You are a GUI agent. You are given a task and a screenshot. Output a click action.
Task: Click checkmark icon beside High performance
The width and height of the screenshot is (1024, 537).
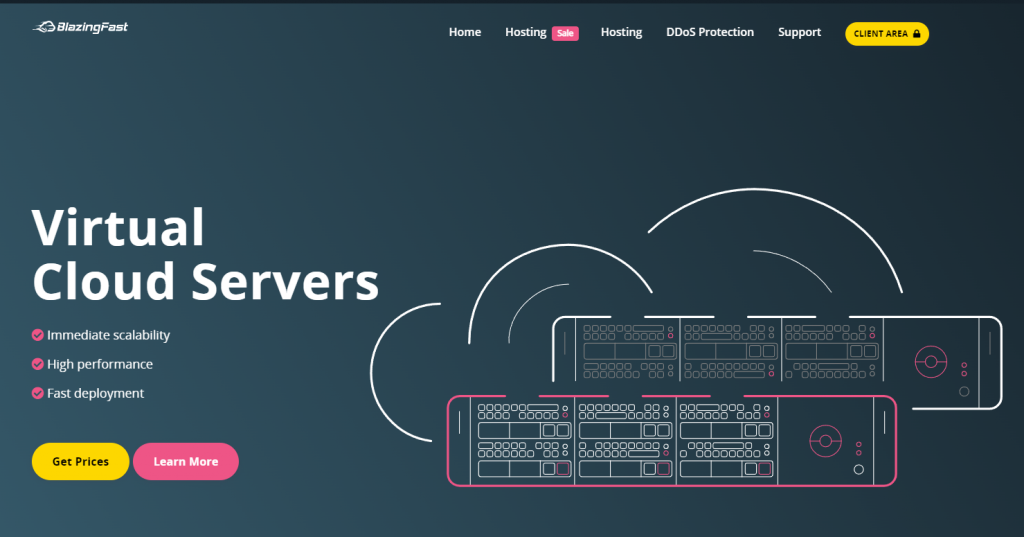[38, 364]
